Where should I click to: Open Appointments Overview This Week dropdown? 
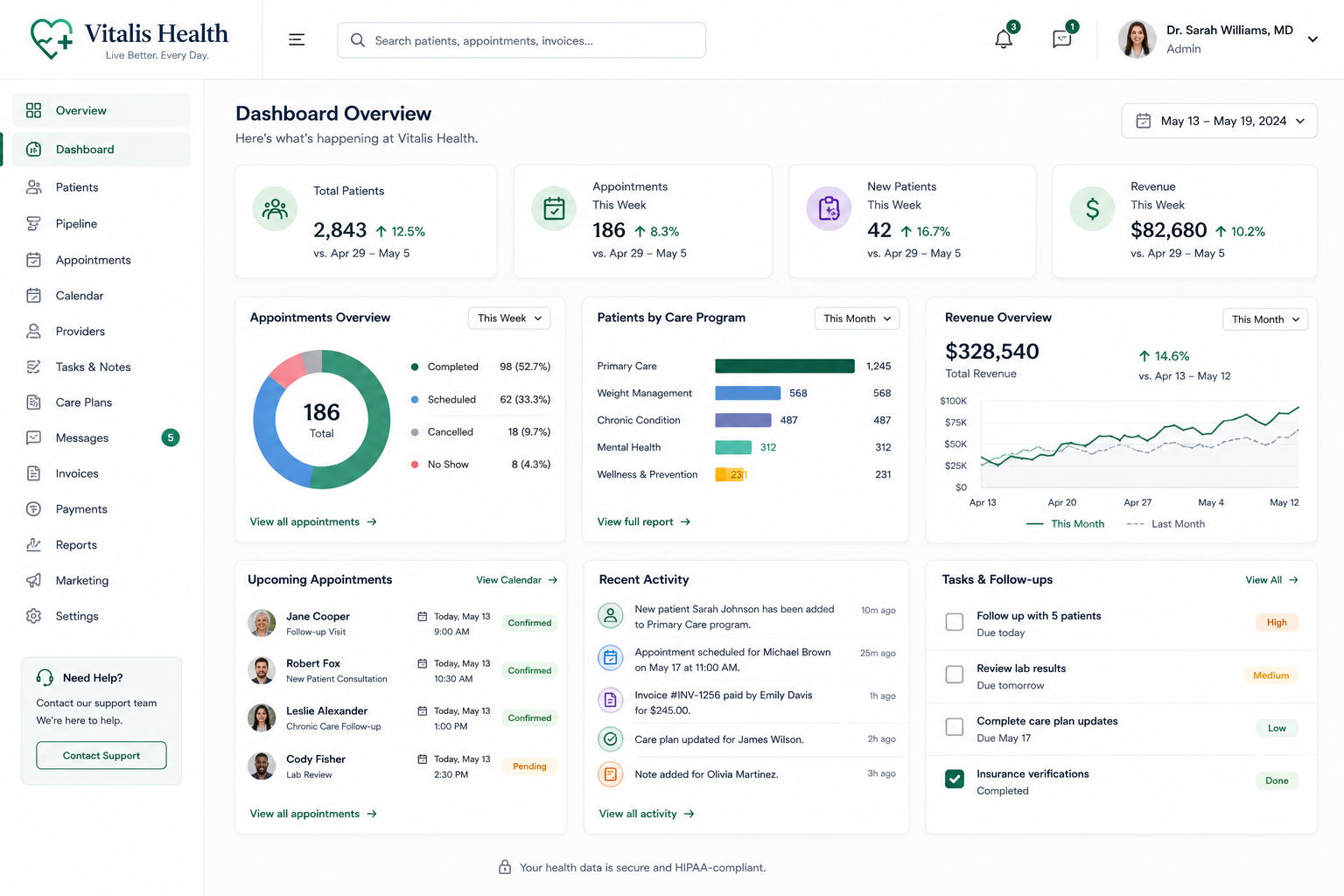click(x=509, y=318)
